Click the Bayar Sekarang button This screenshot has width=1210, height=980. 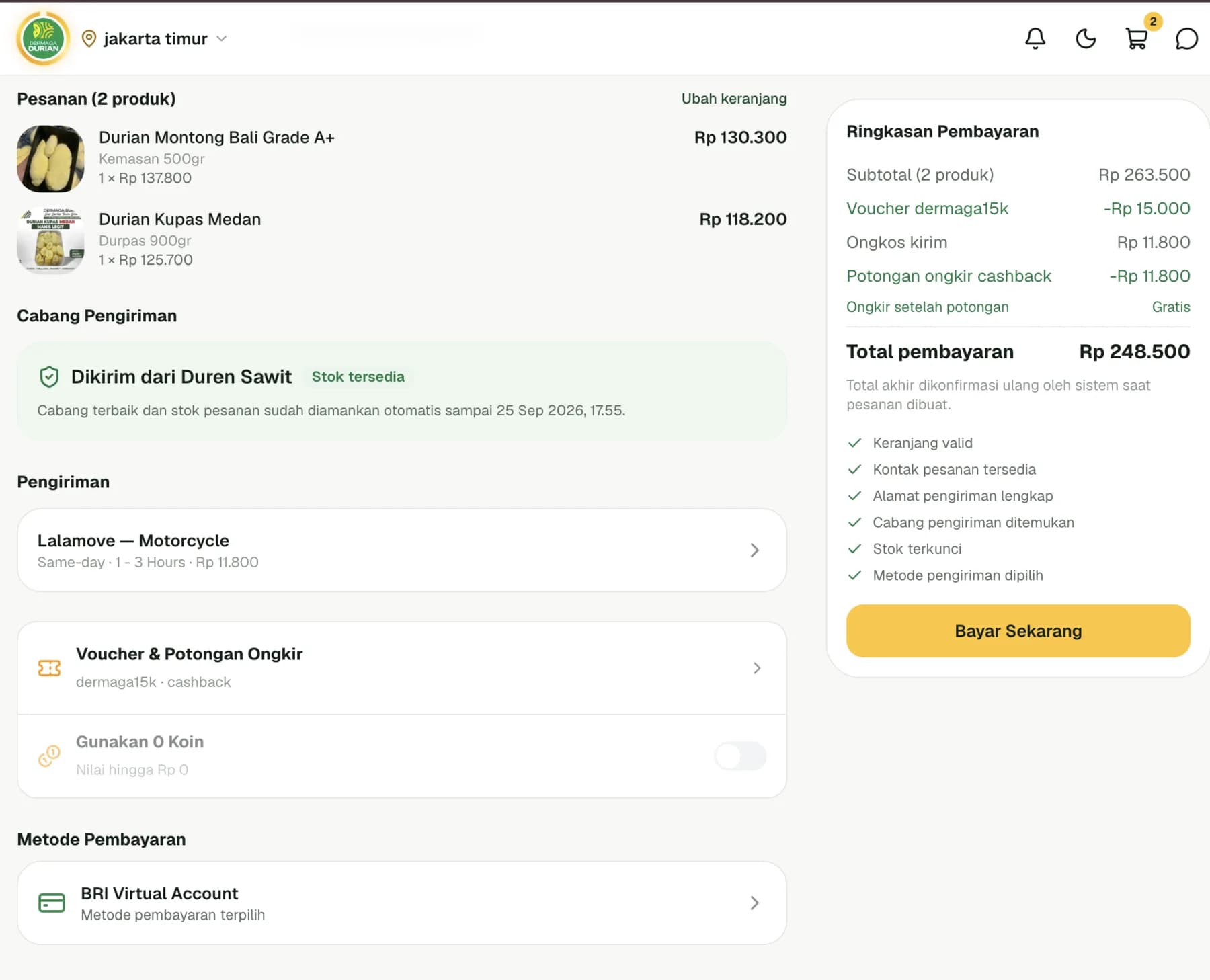[x=1018, y=630]
